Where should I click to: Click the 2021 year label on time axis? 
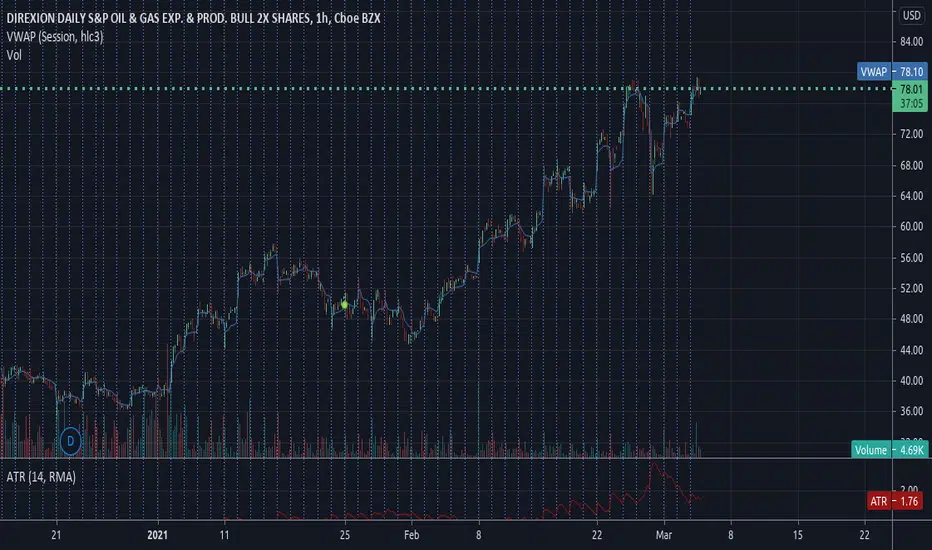coord(158,535)
